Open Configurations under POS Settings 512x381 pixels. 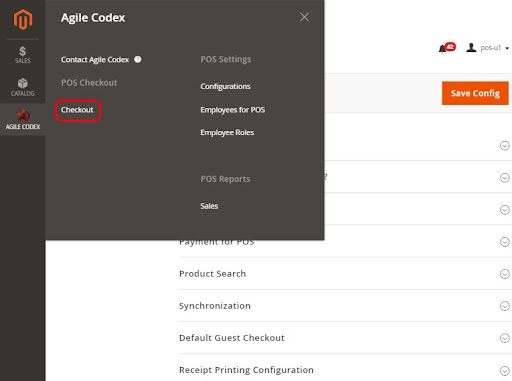[x=225, y=86]
